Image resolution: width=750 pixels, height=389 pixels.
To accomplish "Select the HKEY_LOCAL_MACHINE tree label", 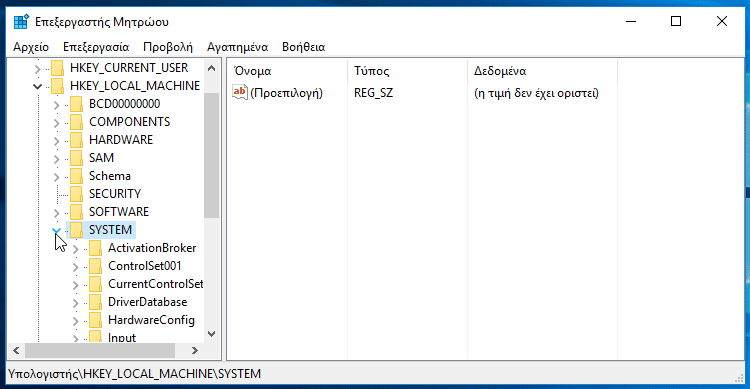I will tap(135, 86).
